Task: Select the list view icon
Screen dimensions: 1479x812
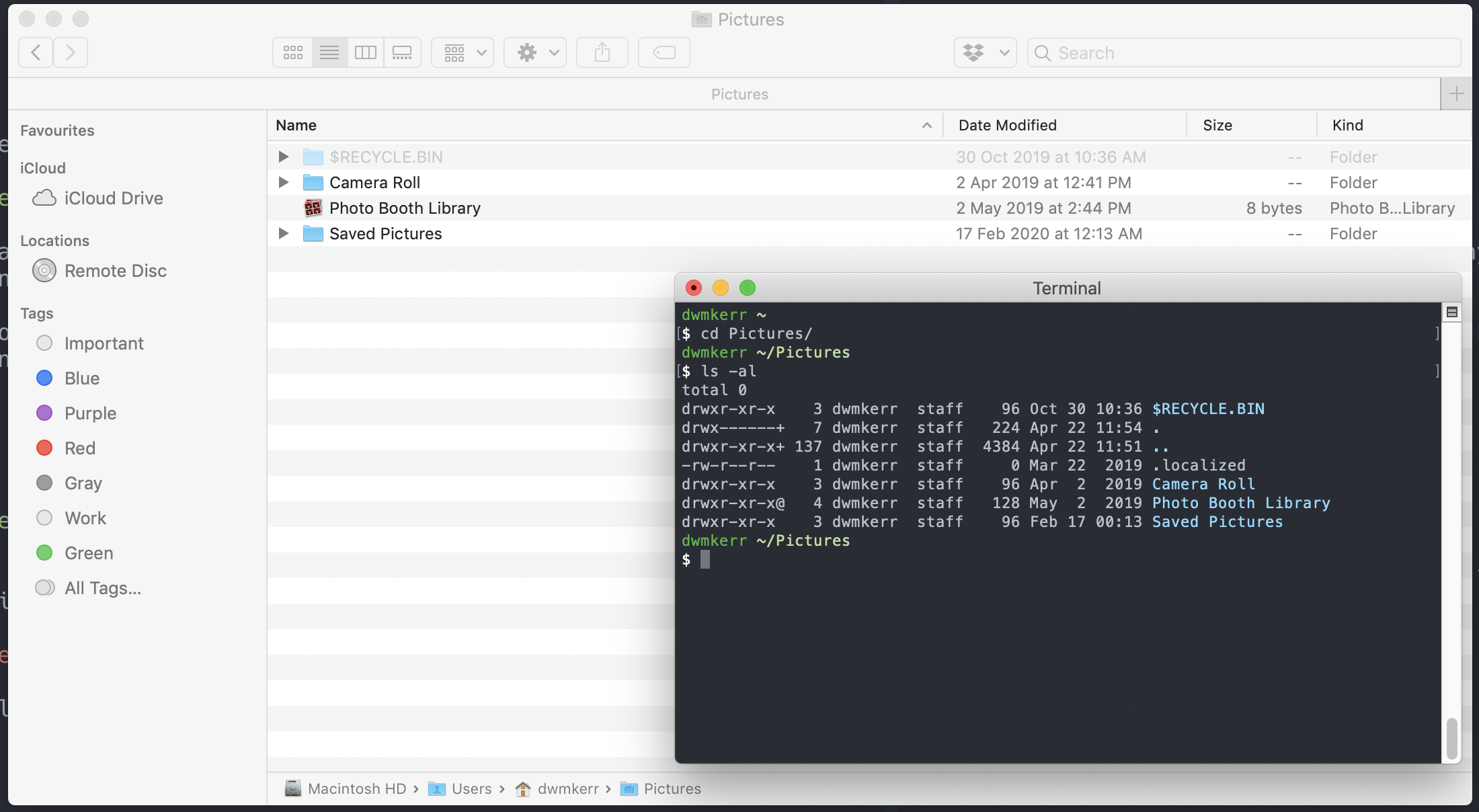Action: 328,51
